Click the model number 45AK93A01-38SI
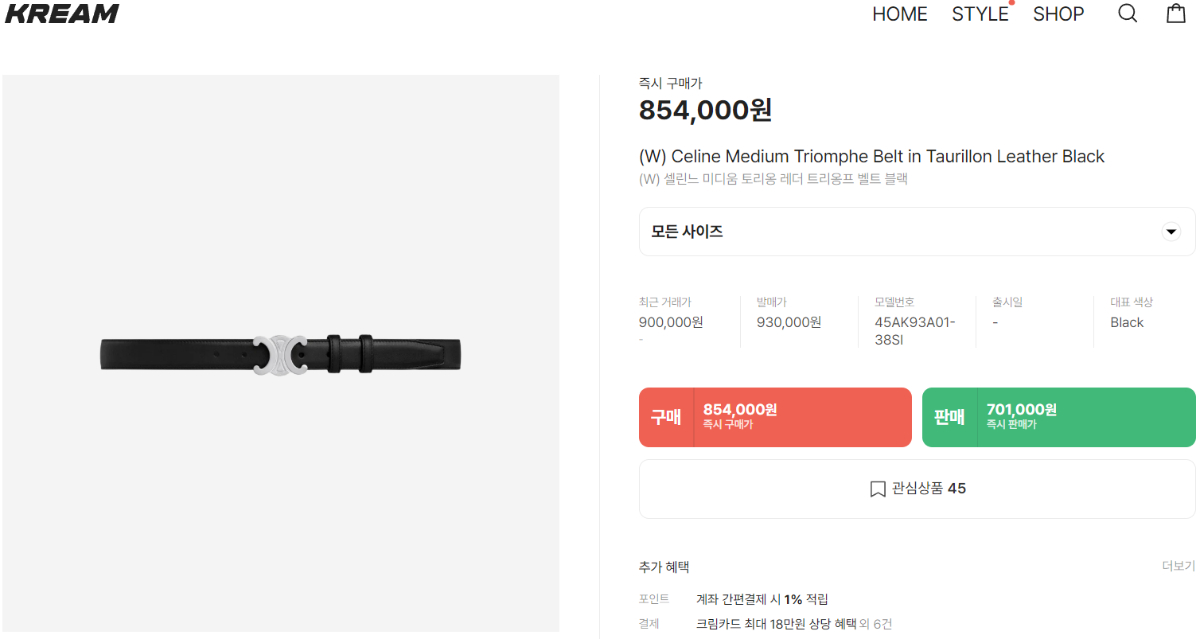The image size is (1200, 639). pyautogui.click(x=914, y=331)
